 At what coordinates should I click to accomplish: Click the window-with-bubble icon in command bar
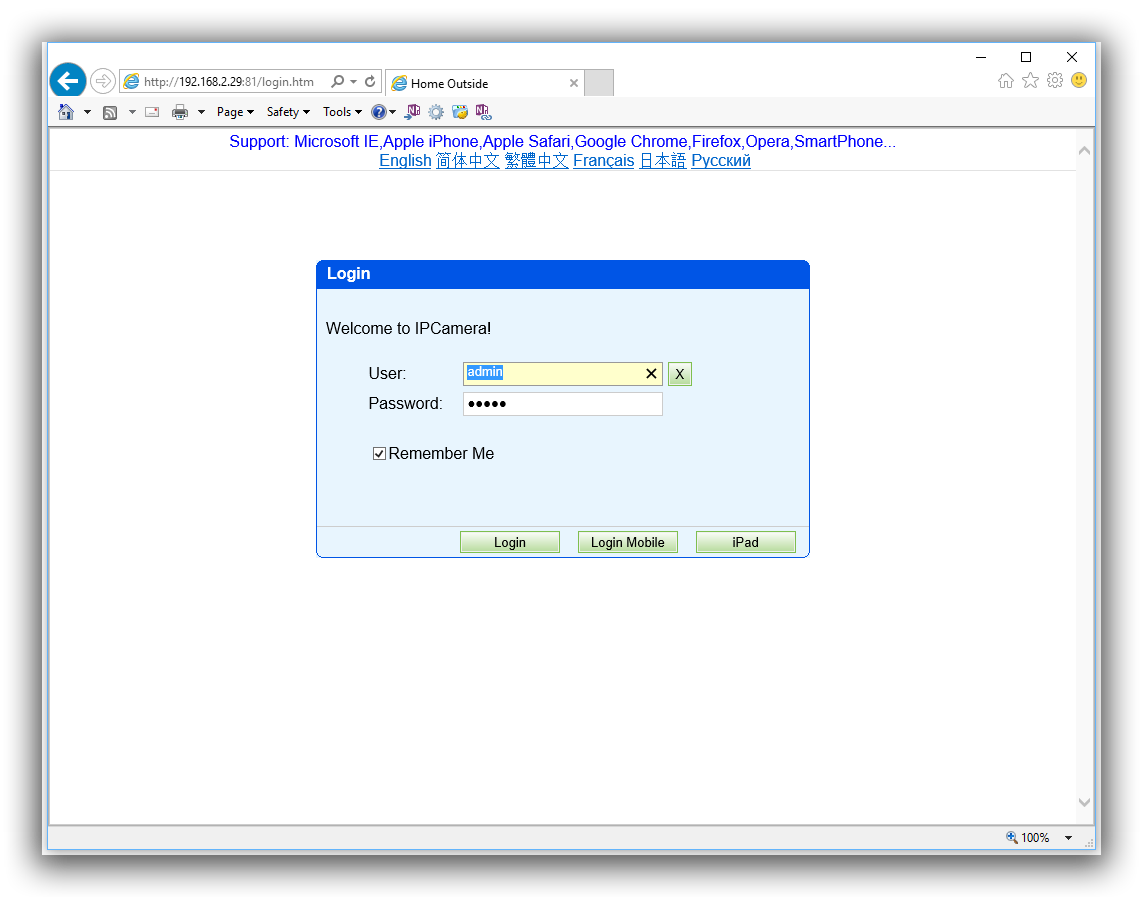[x=459, y=112]
